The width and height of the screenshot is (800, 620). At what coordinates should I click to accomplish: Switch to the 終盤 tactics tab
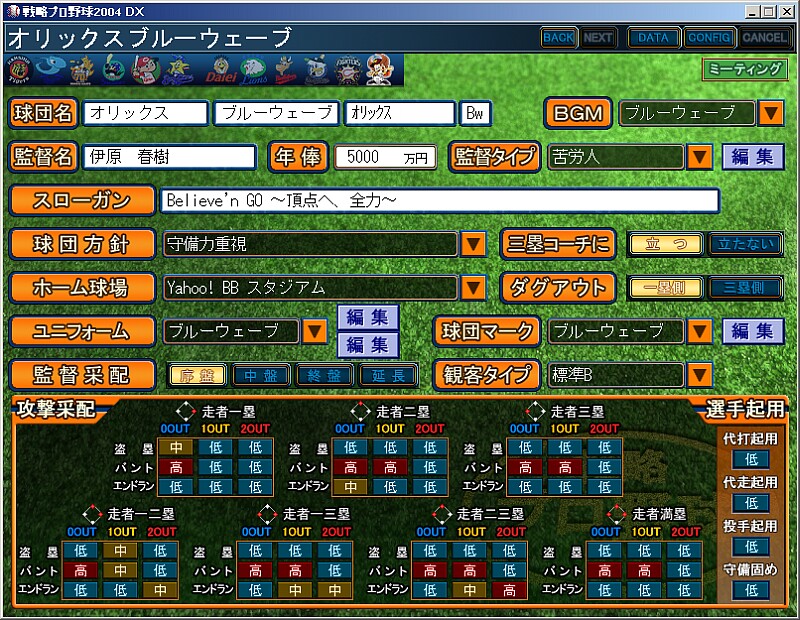(324, 376)
